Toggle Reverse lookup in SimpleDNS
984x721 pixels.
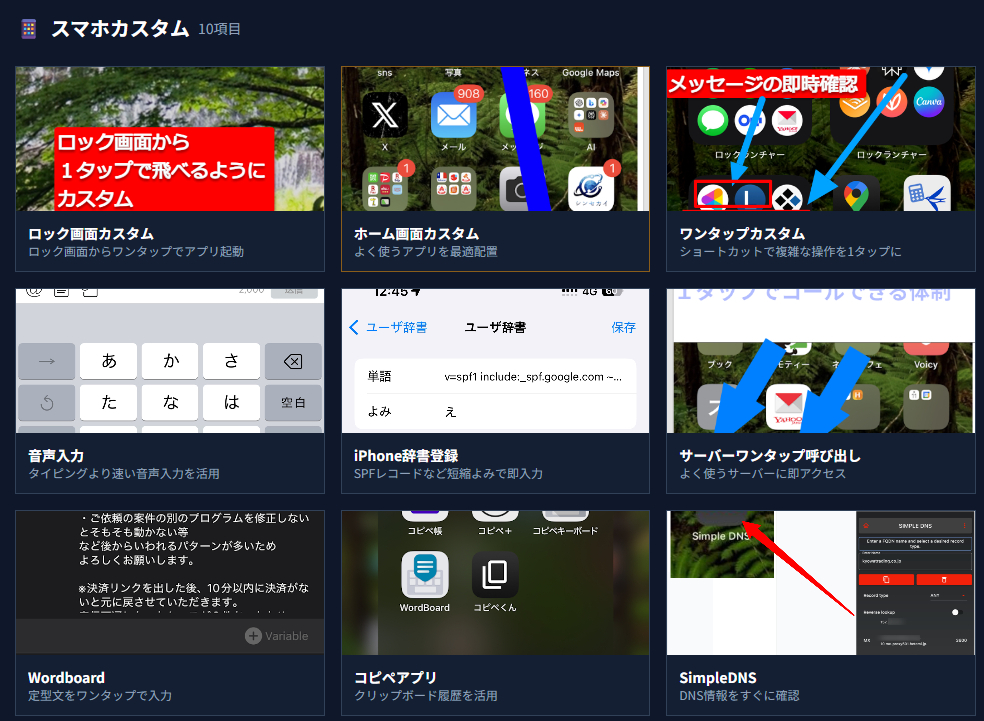(959, 612)
